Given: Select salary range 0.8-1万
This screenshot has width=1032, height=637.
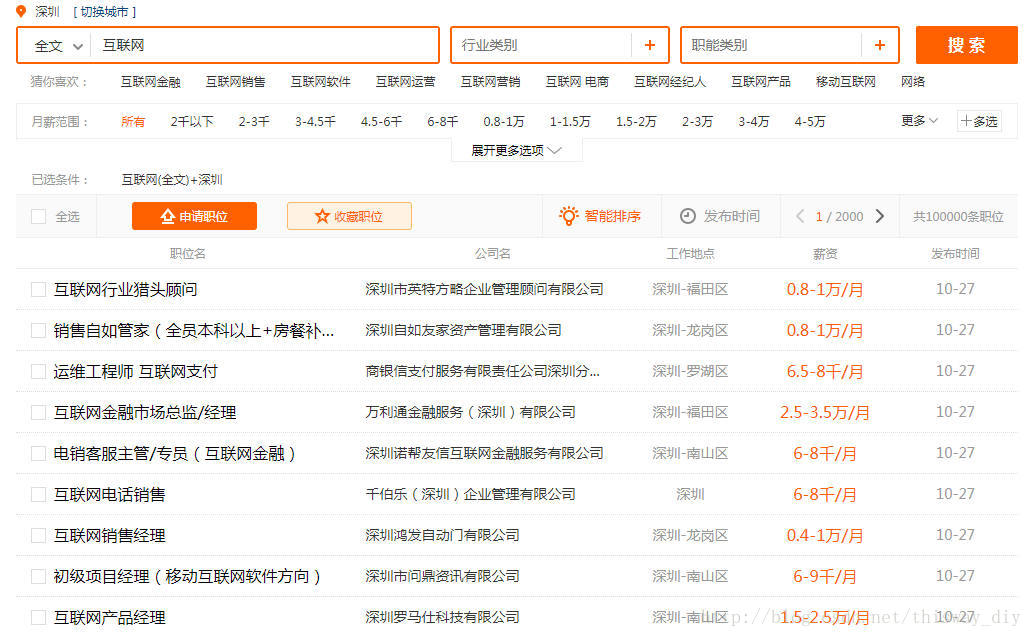Looking at the screenshot, I should click(x=503, y=122).
